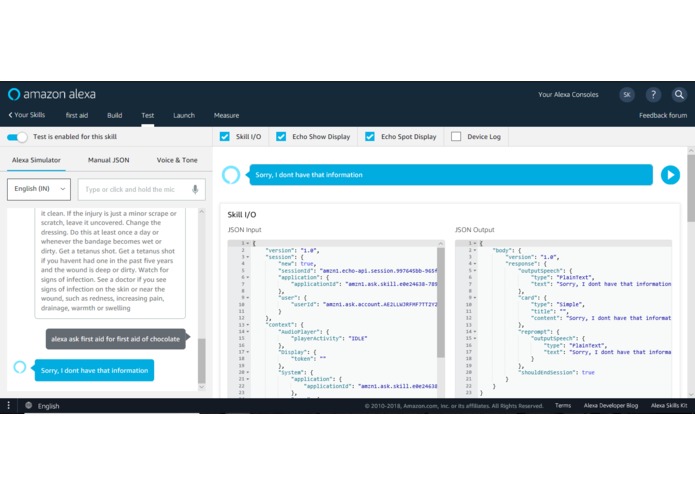Open the Terms footer link
This screenshot has width=695, height=494.
pos(563,405)
